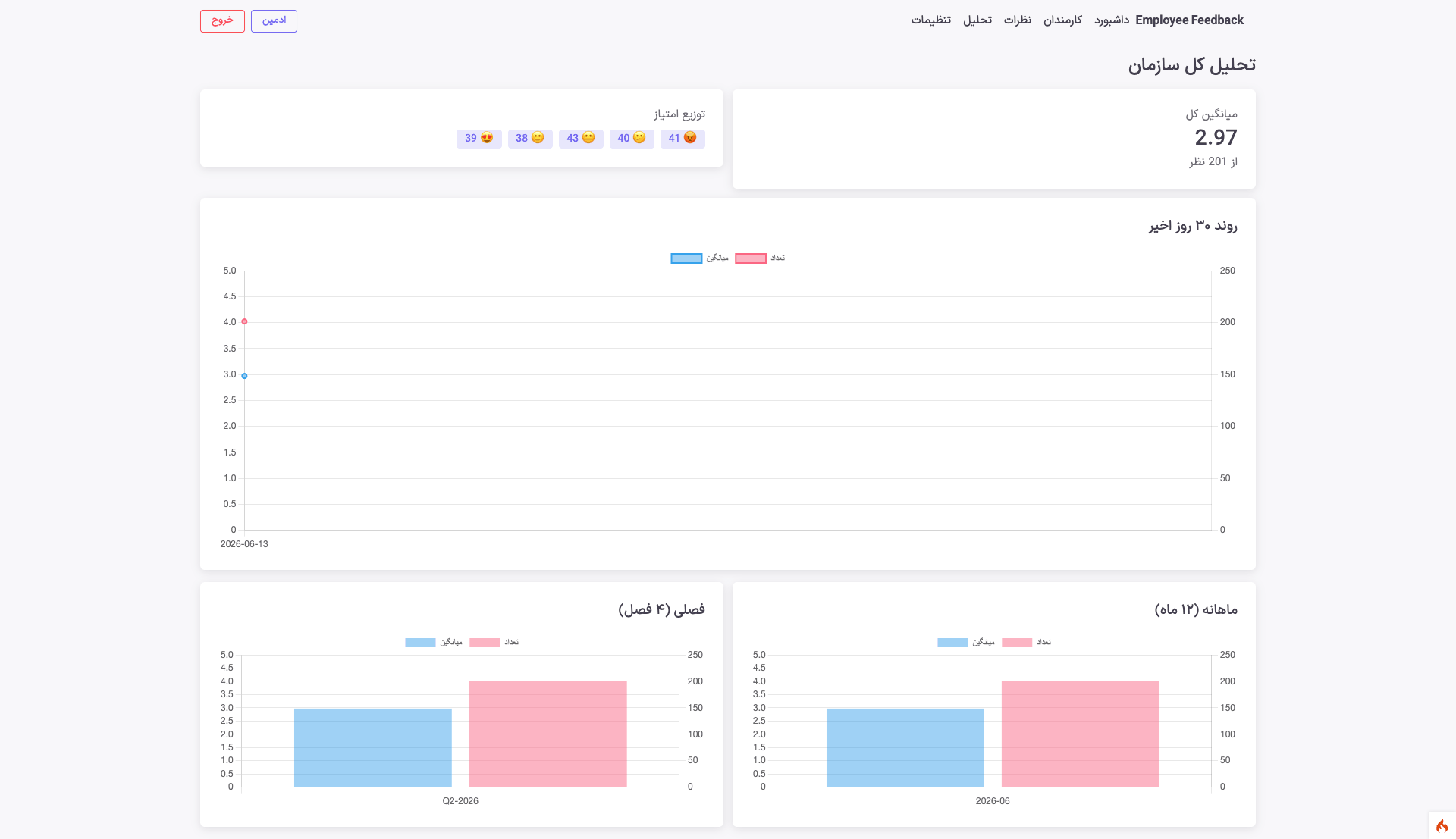The width and height of the screenshot is (1456, 839).
Task: Click the 'تحلیل کل سازمان' page heading
Action: pos(1191,65)
